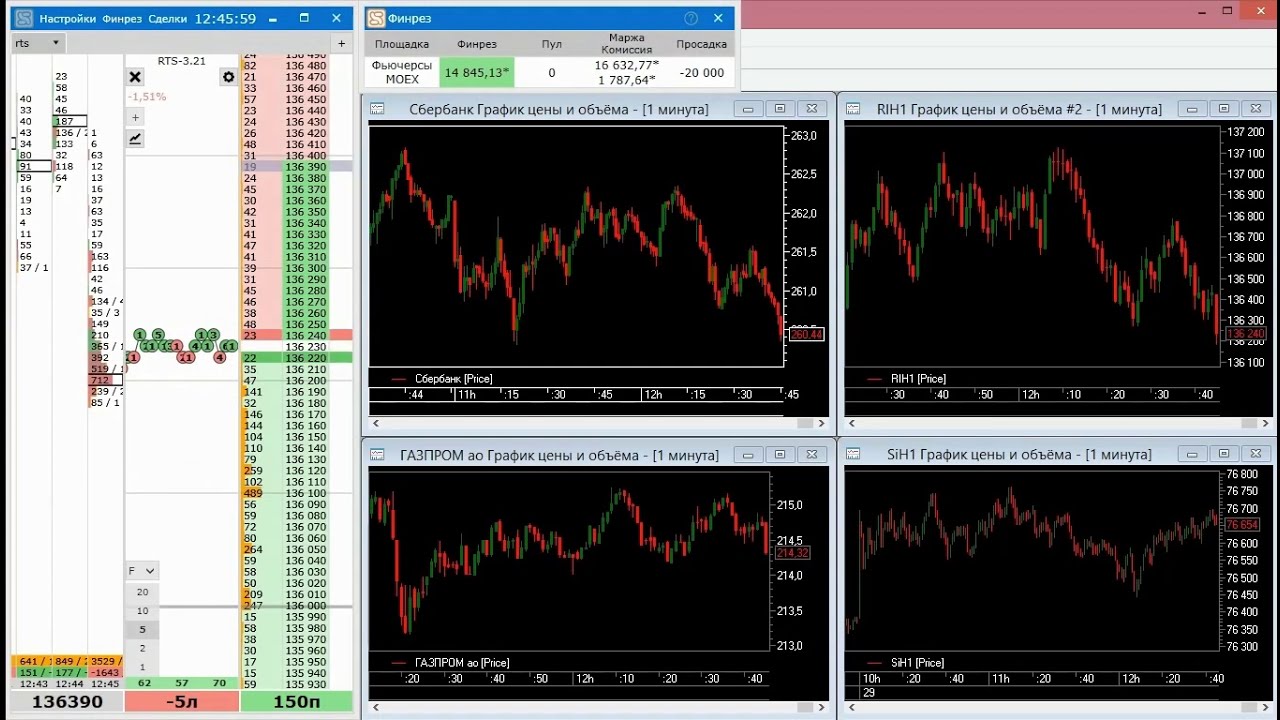
Task: Maximize the ГАЗПРОМ ао chart window
Action: click(779, 455)
